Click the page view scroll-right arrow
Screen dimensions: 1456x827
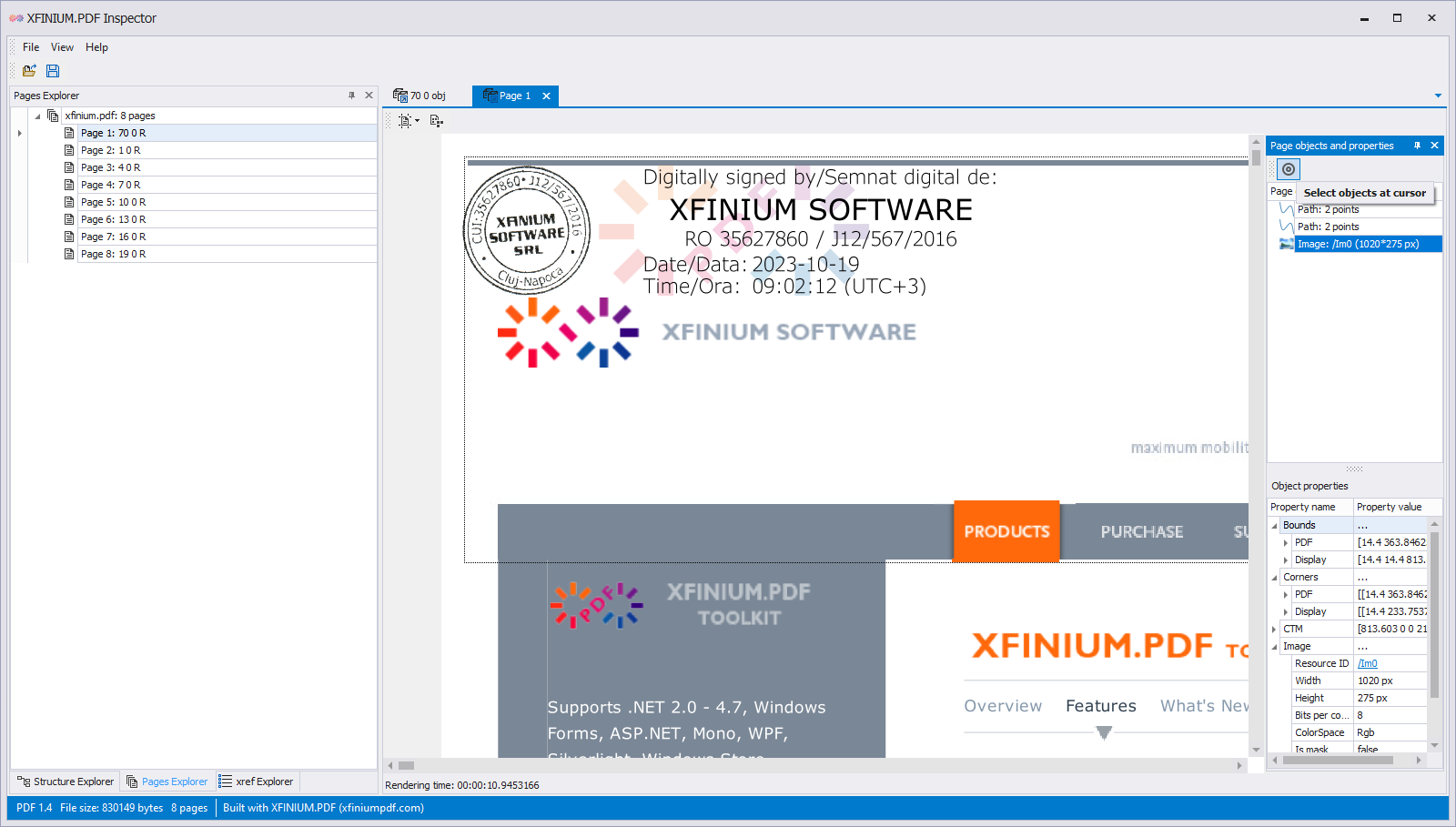click(x=1239, y=766)
